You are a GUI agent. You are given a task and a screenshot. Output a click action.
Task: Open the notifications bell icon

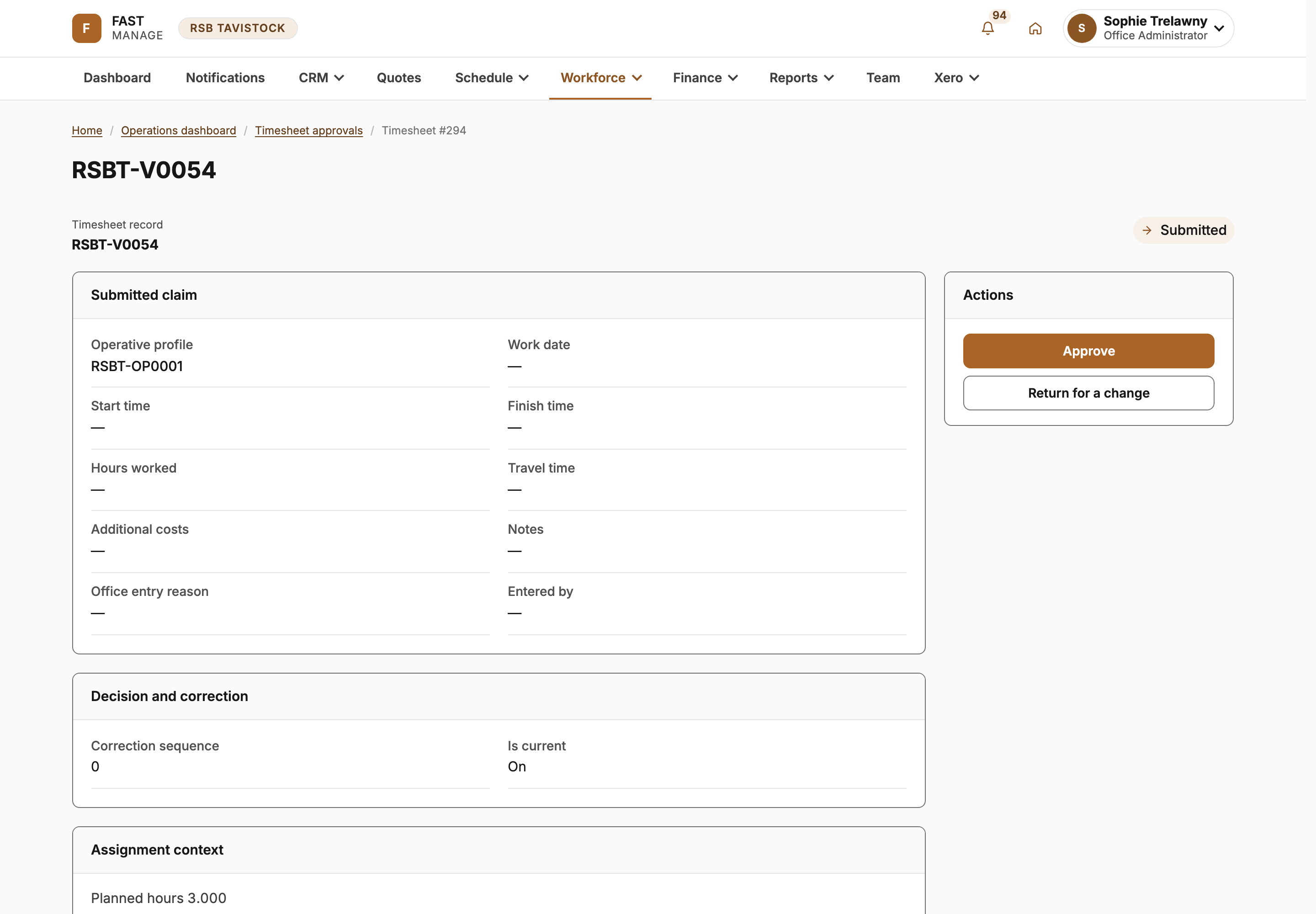click(987, 29)
